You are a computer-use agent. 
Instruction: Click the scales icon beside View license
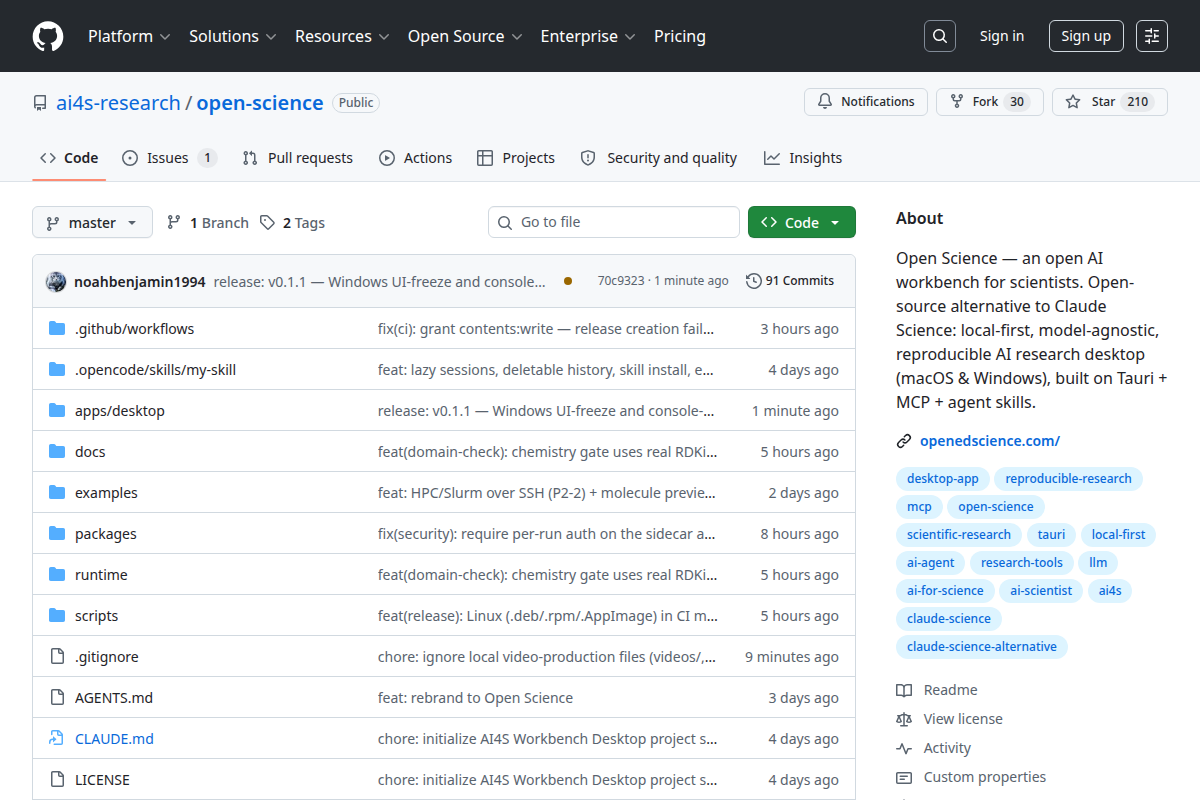click(x=904, y=719)
